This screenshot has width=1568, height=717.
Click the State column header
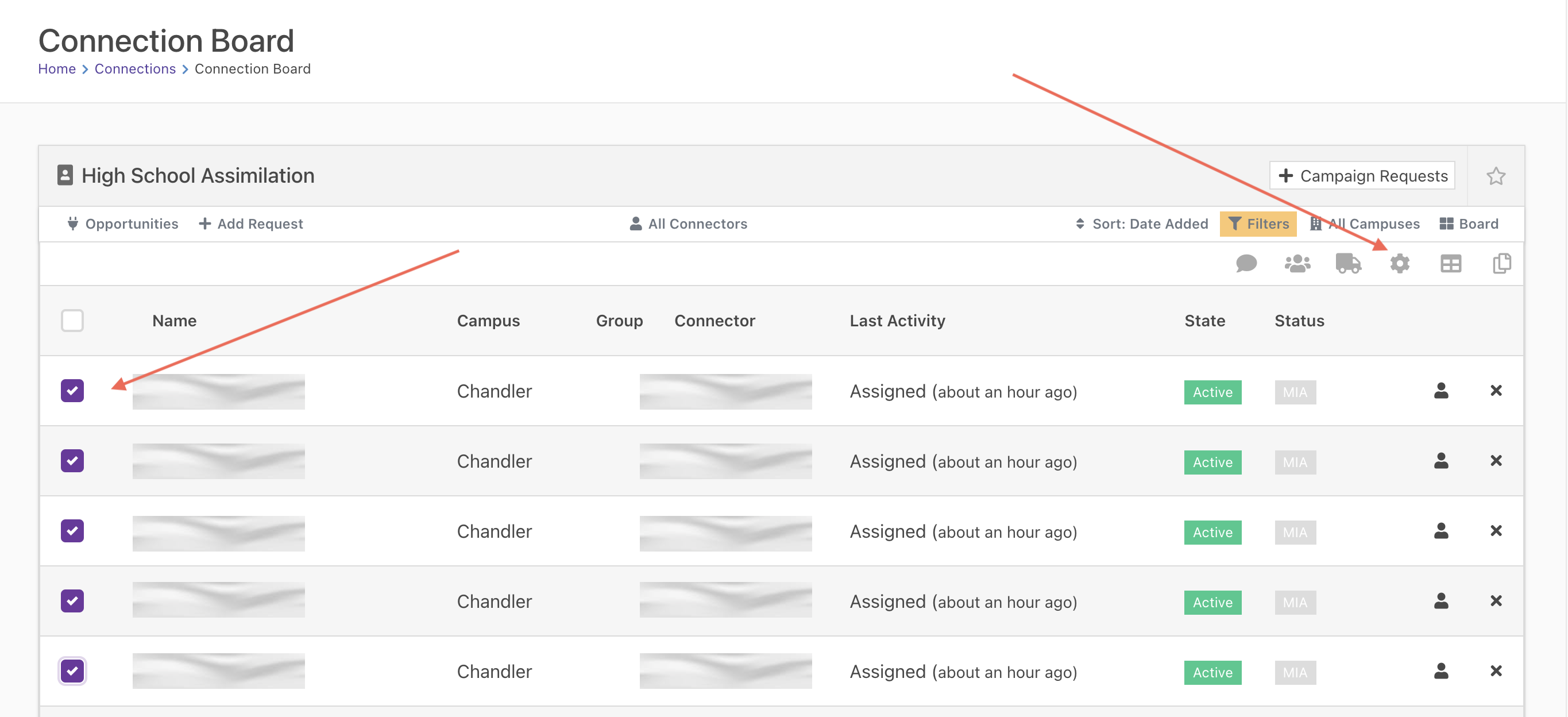[1204, 321]
